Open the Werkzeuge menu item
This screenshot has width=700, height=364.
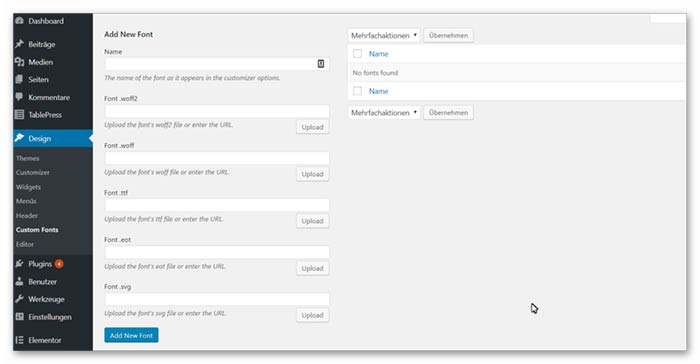[x=53, y=299]
